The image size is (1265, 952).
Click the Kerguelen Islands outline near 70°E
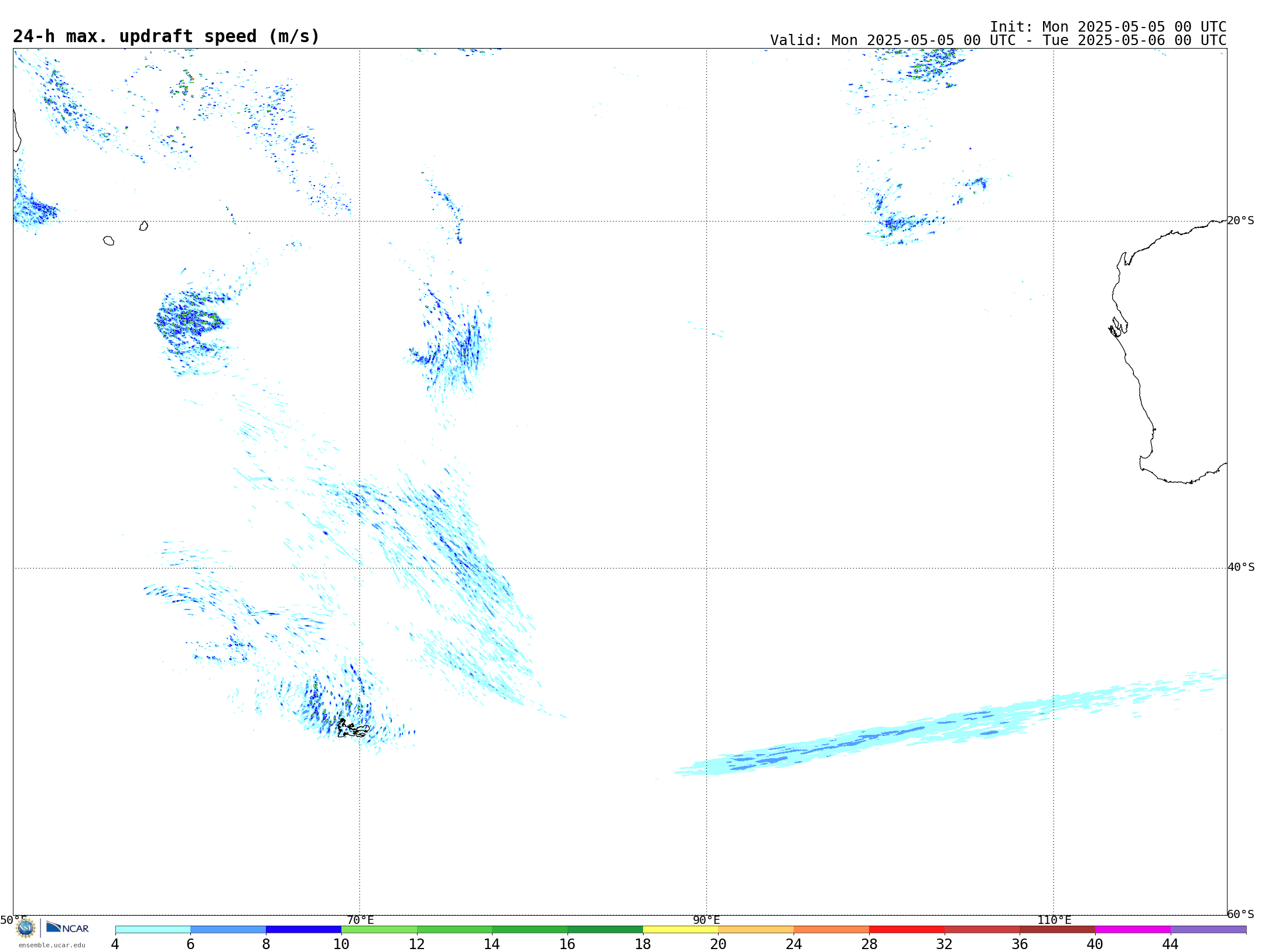pos(353,729)
